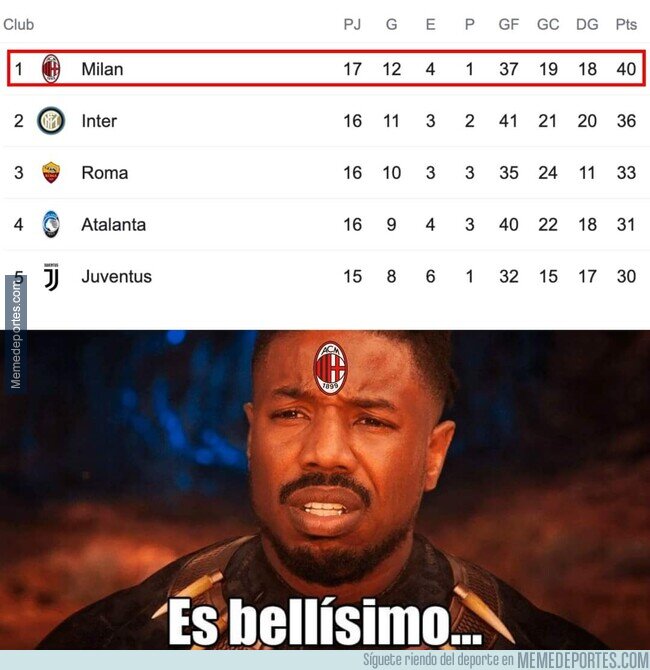Click the Juventus club logo
The height and width of the screenshot is (670, 650).
pos(51,277)
